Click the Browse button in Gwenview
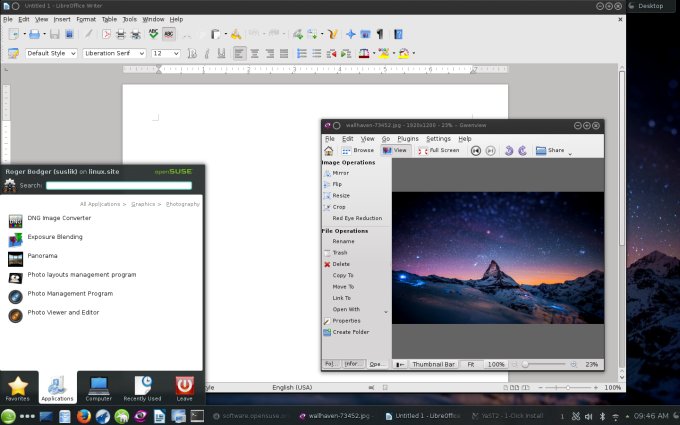 click(357, 150)
